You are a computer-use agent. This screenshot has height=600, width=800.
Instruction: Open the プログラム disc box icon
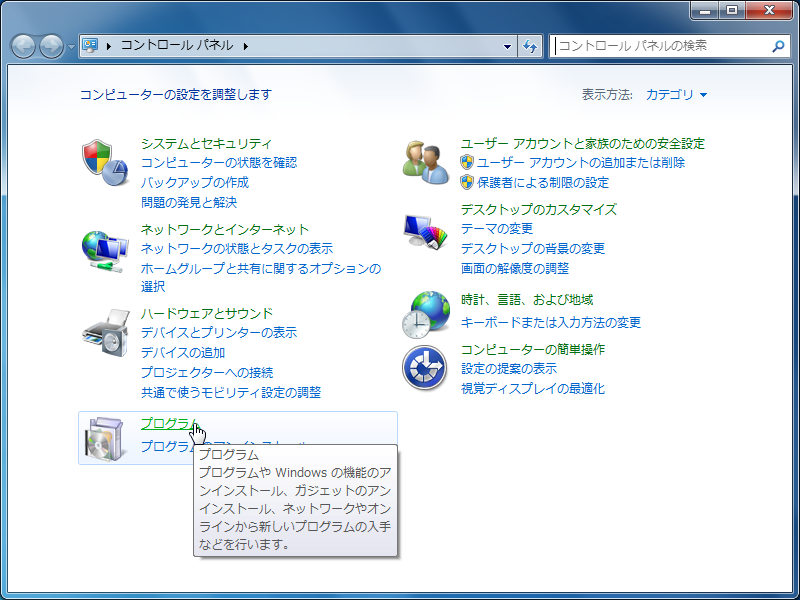(105, 439)
